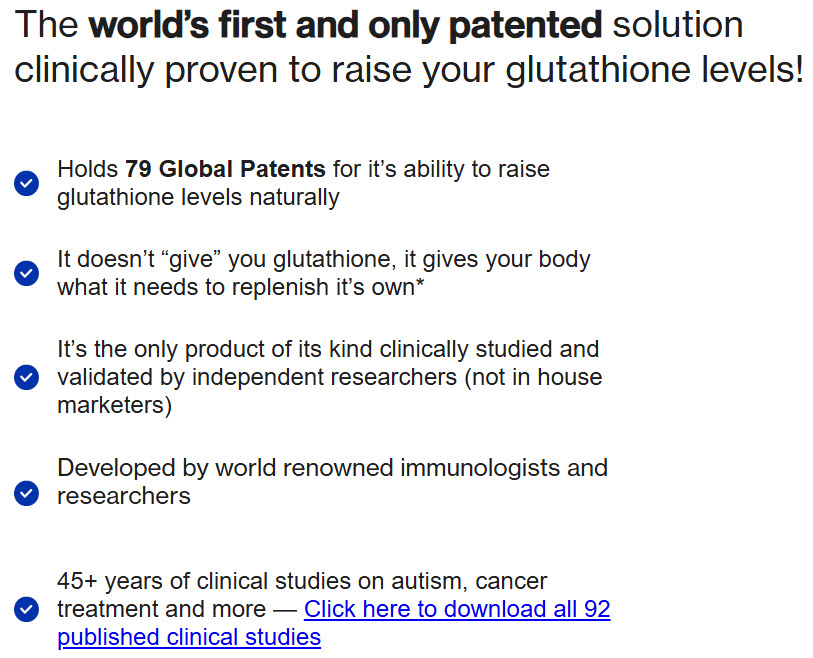The image size is (813, 658).
Task: Select the checkmark beside "only product of its kind"
Action: [26, 377]
